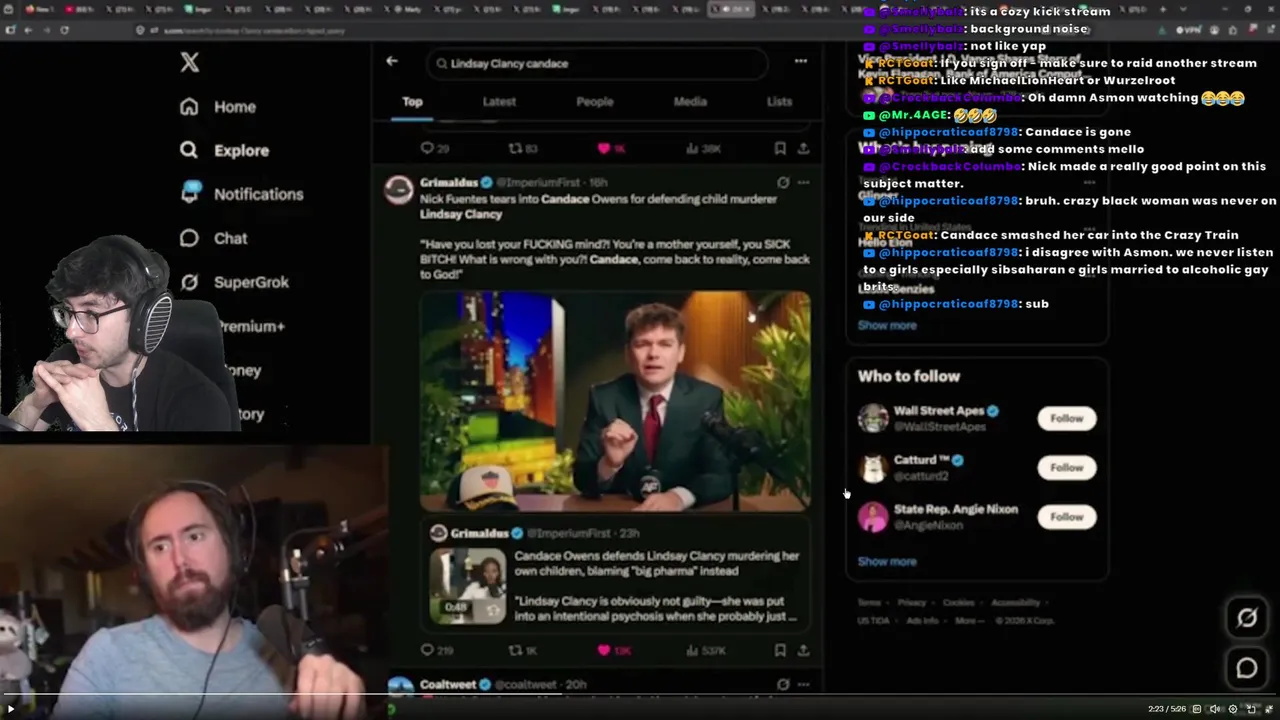Screen dimensions: 1280x720
Task: Expand Show more above Who to follow
Action: (887, 325)
